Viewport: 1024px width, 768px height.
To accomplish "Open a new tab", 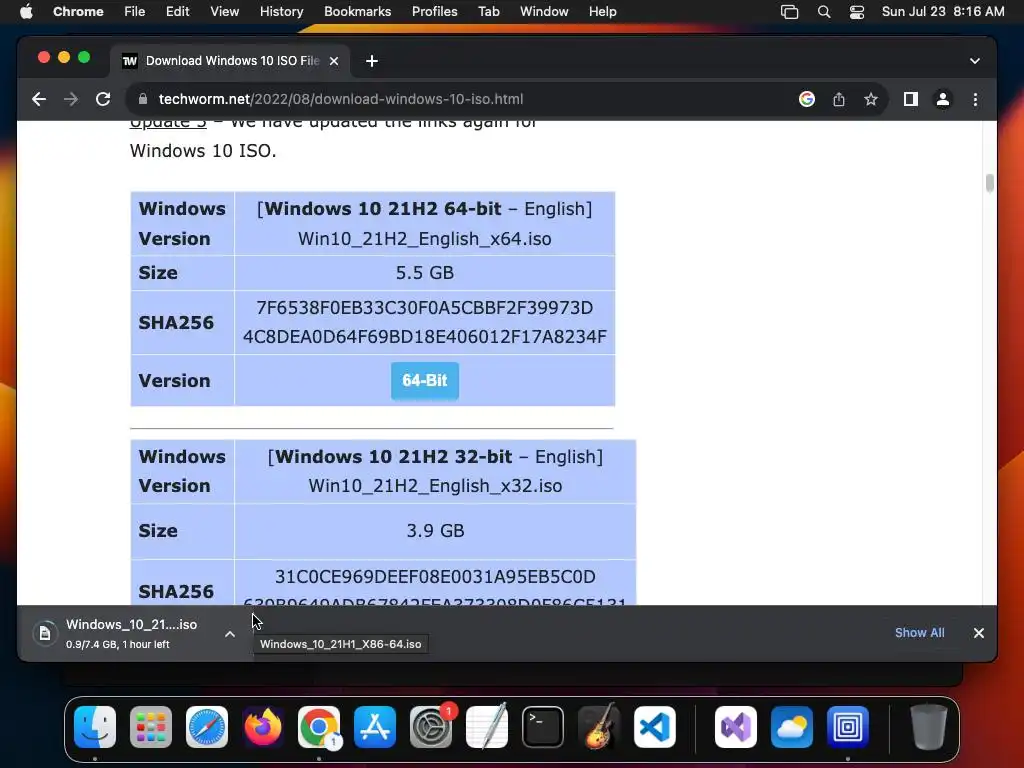I will [x=372, y=61].
